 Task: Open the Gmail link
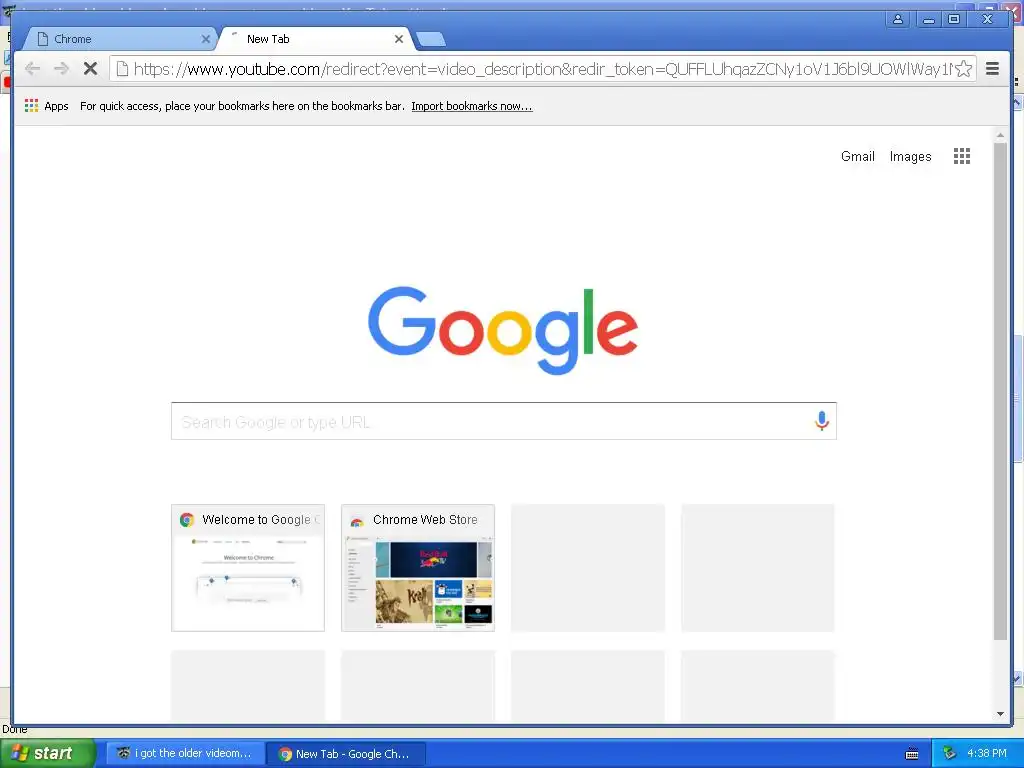857,157
